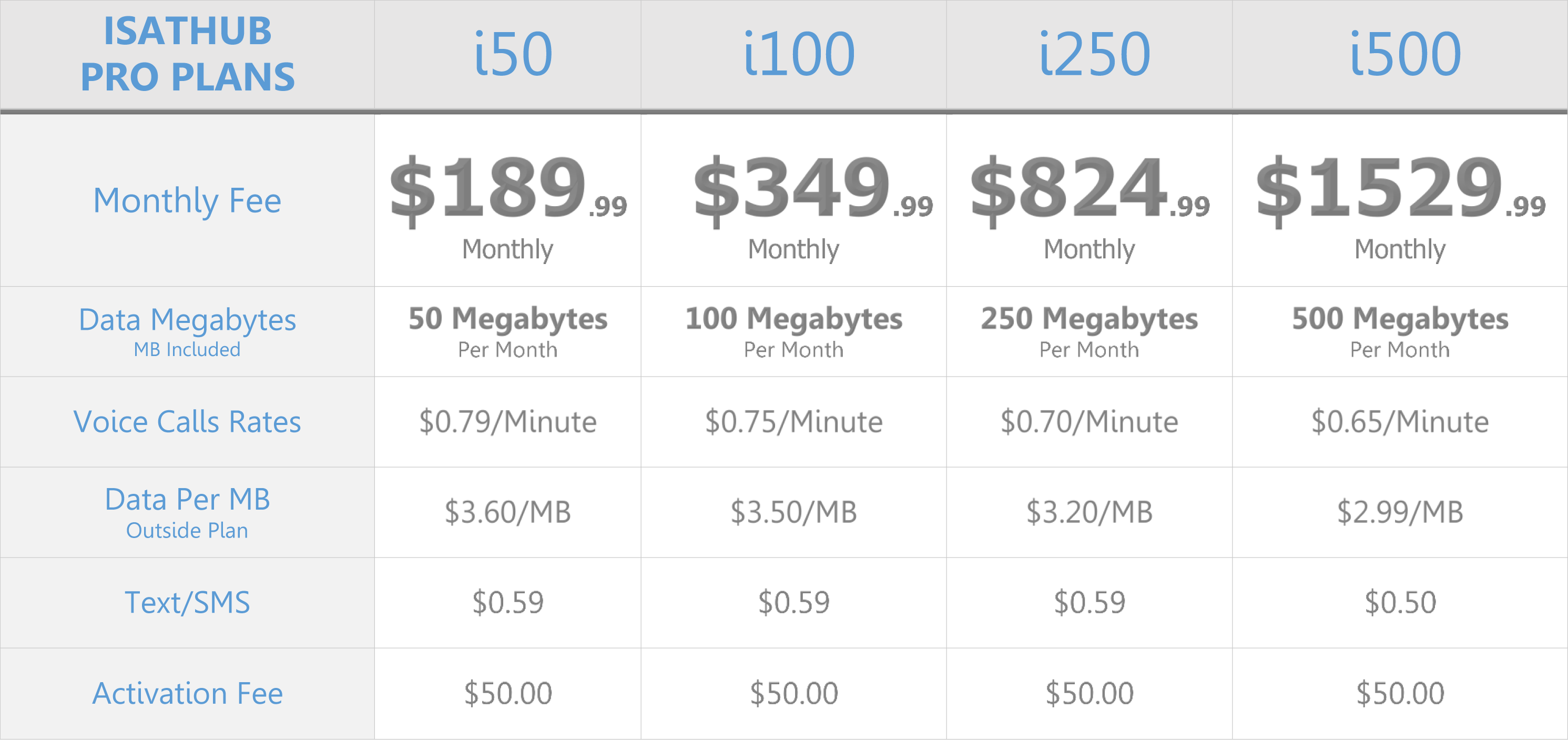Open the i250 plan column header
Viewport: 1568px width, 740px height.
[1094, 54]
